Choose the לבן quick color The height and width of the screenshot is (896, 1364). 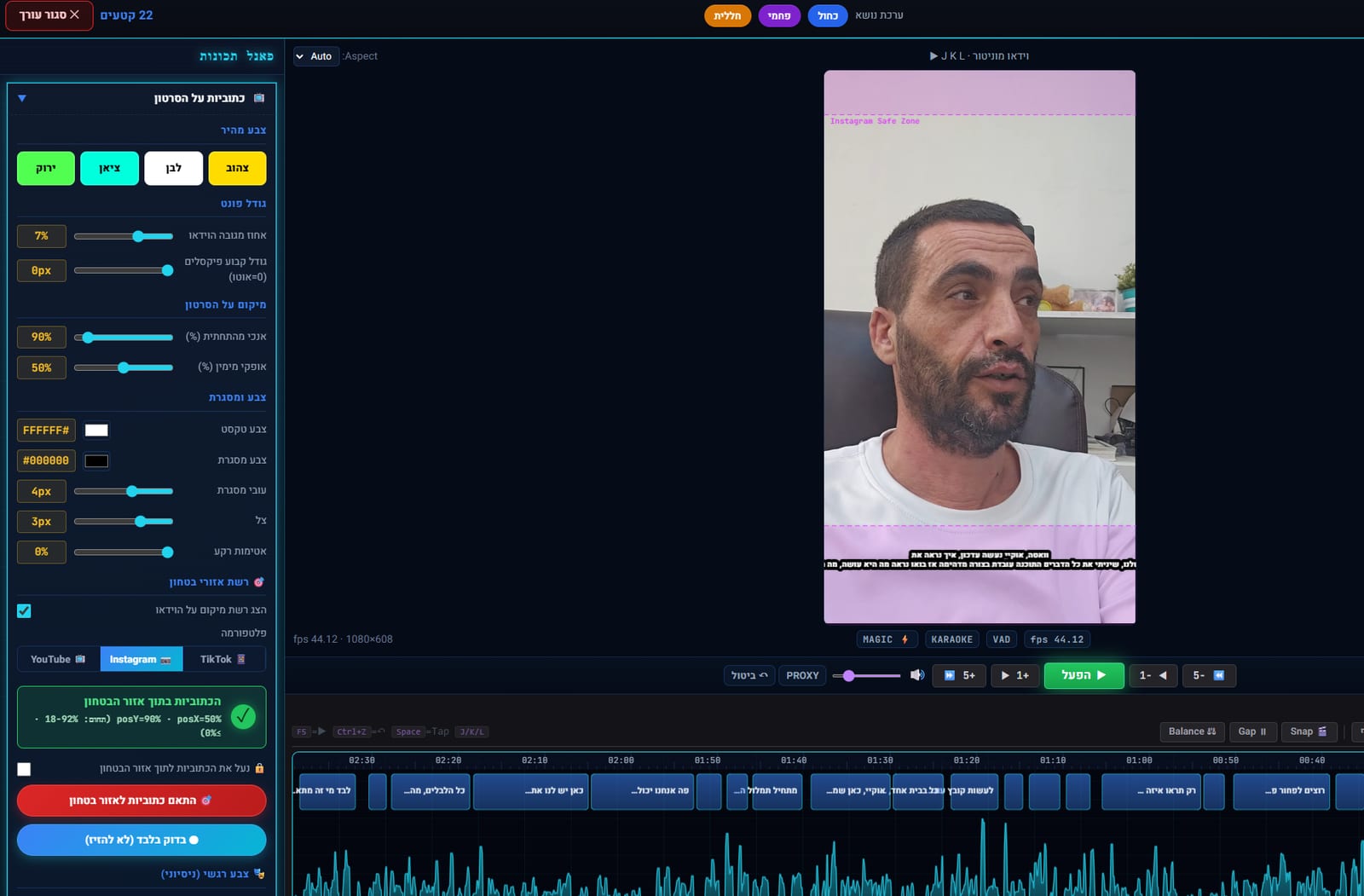pos(174,168)
